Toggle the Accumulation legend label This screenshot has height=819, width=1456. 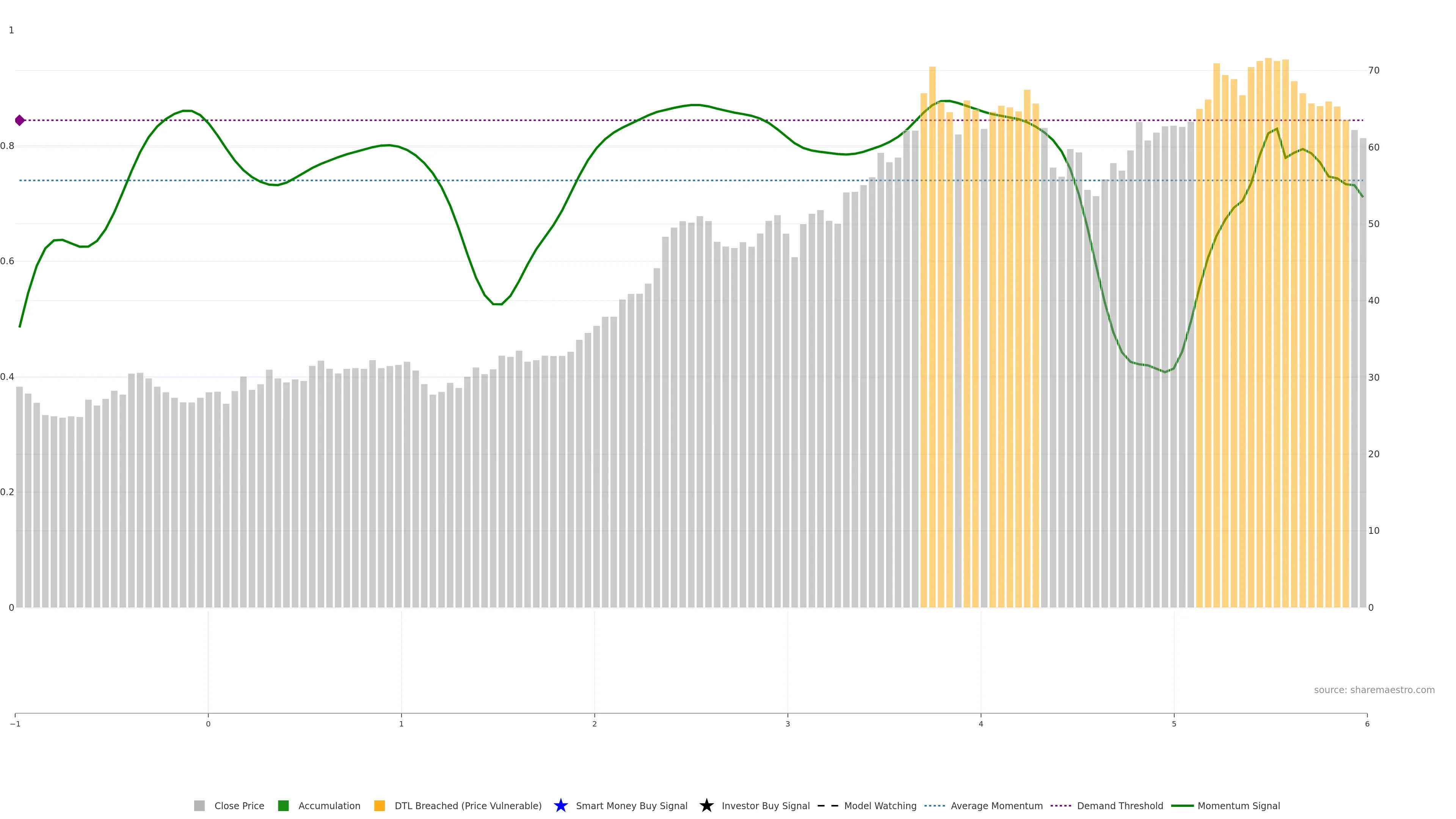[x=329, y=805]
